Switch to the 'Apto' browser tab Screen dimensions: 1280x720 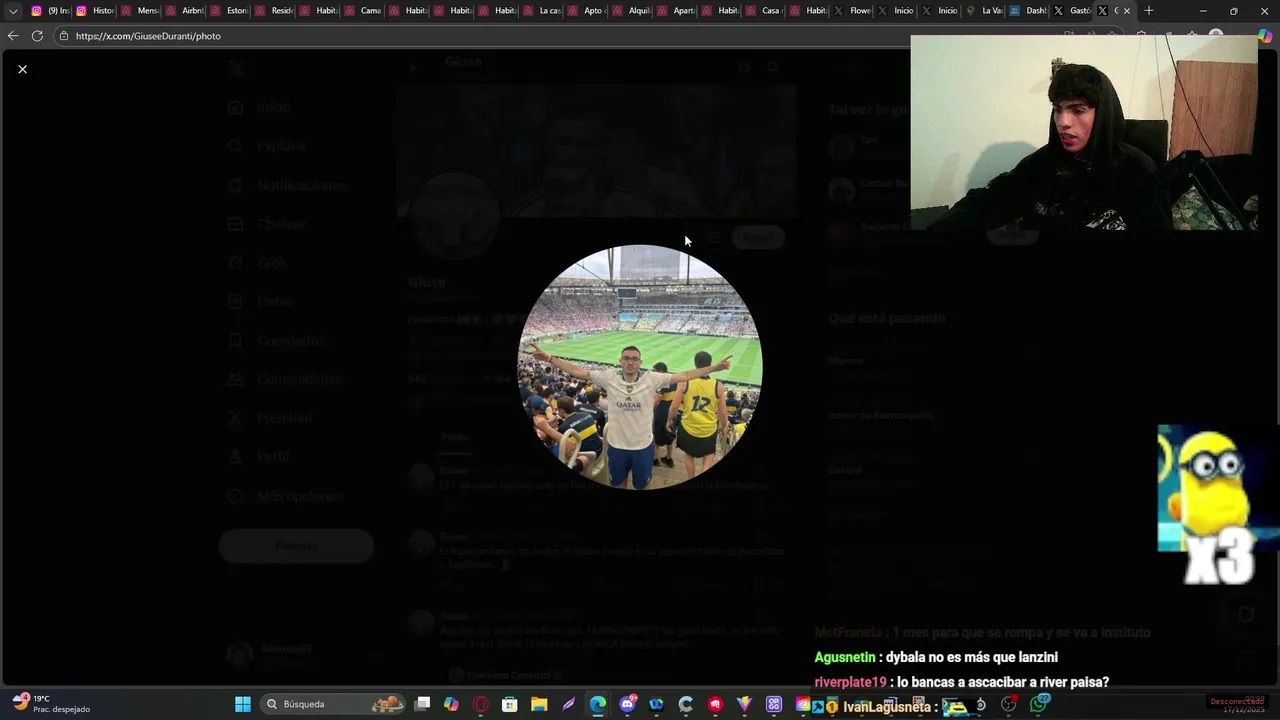tap(586, 11)
